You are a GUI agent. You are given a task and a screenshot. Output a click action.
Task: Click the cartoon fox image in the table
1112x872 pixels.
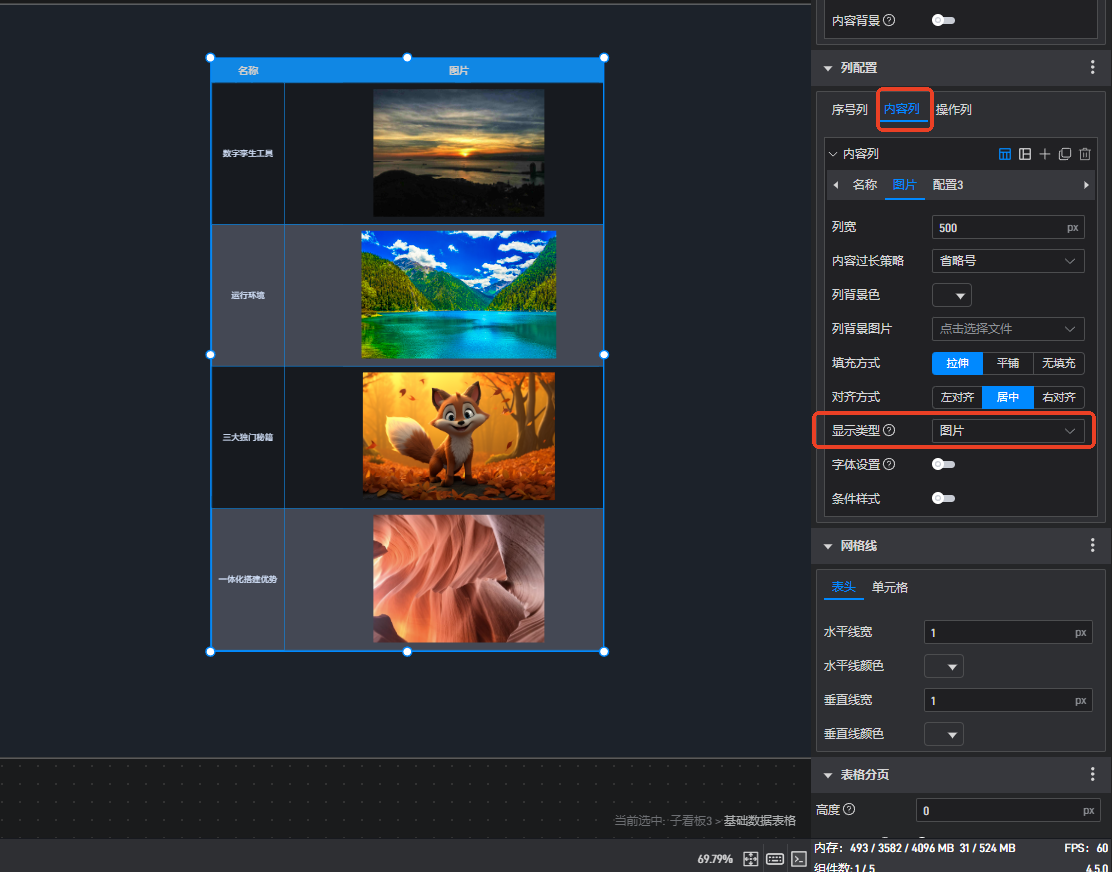459,436
